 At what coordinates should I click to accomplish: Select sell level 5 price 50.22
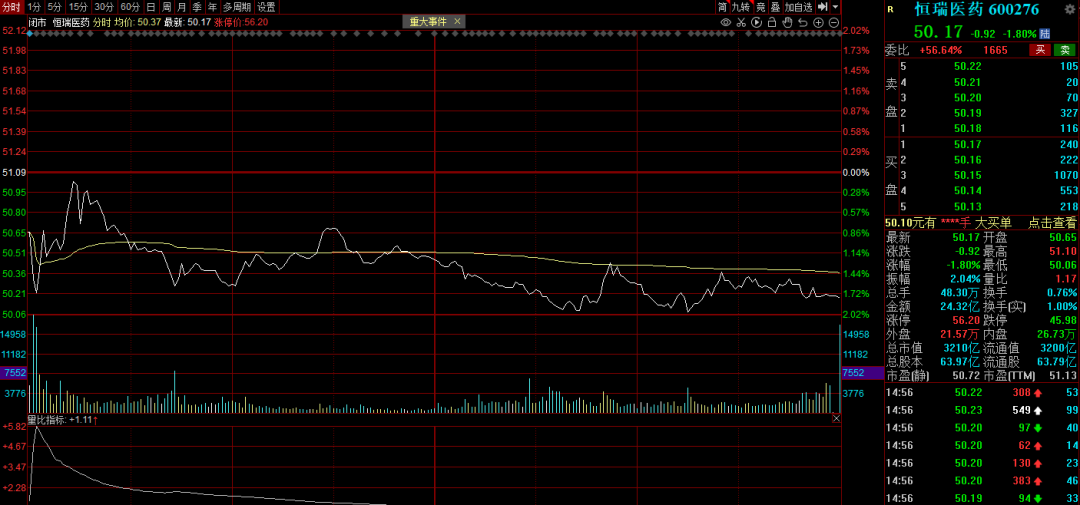click(967, 66)
